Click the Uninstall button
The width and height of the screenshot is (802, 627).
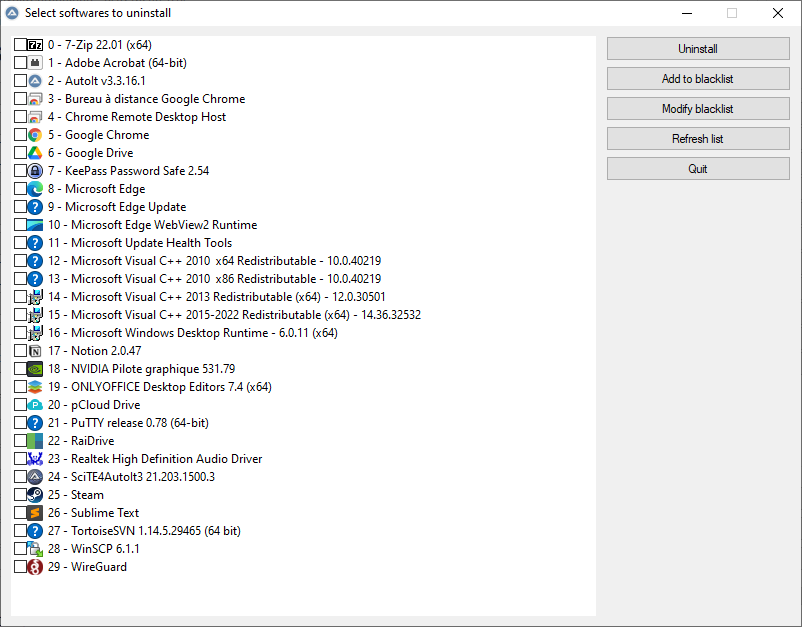coord(698,49)
